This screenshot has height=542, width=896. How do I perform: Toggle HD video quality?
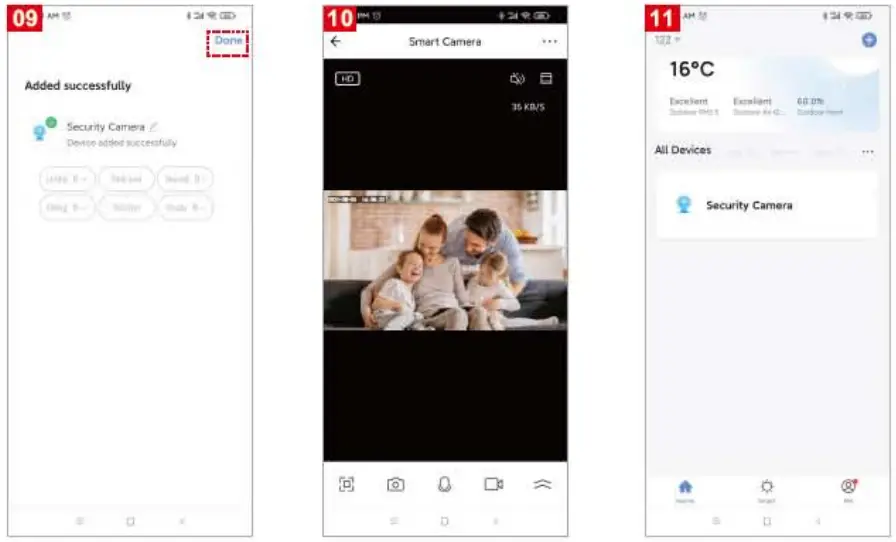[347, 79]
